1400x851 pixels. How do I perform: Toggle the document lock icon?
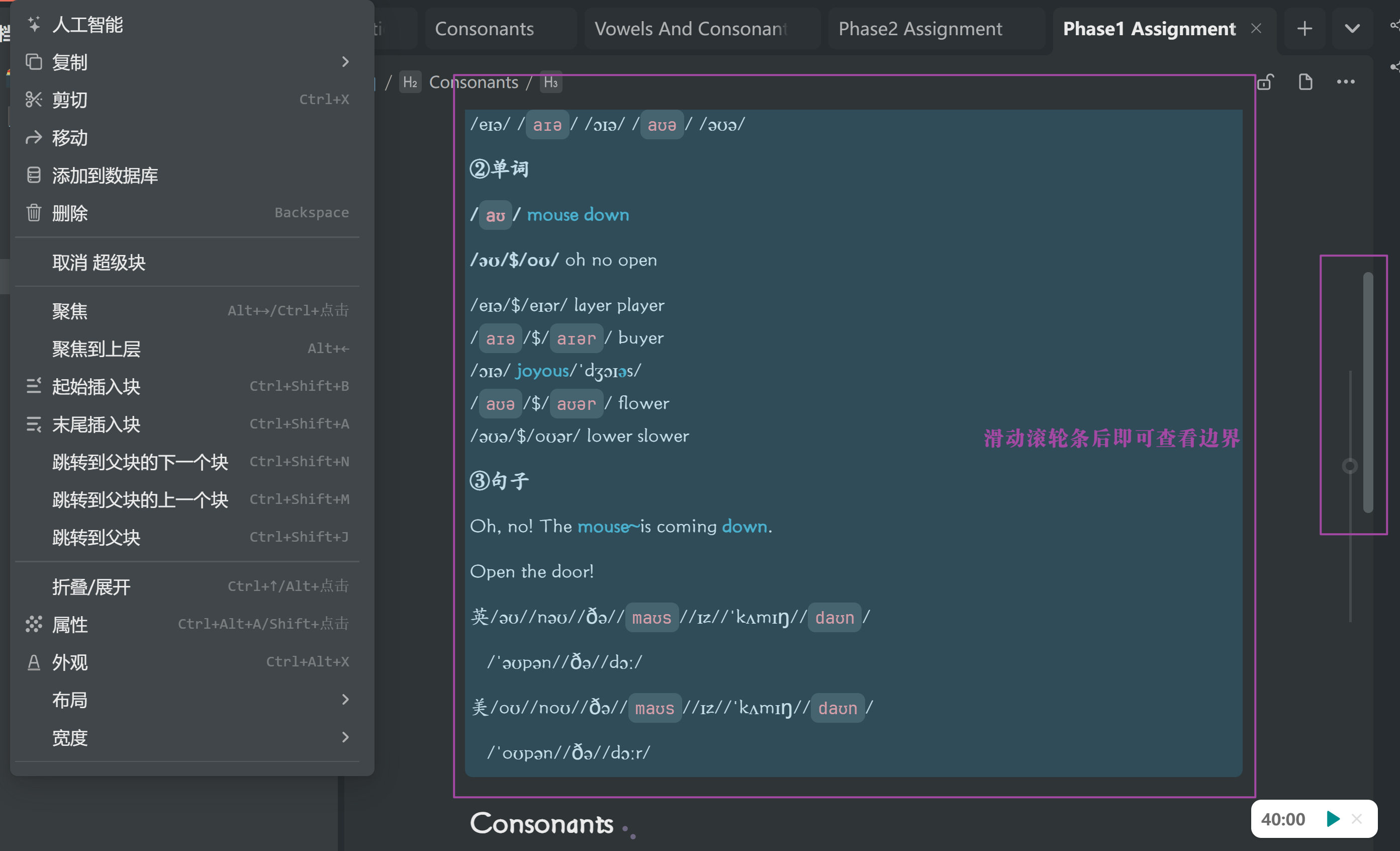1265,82
